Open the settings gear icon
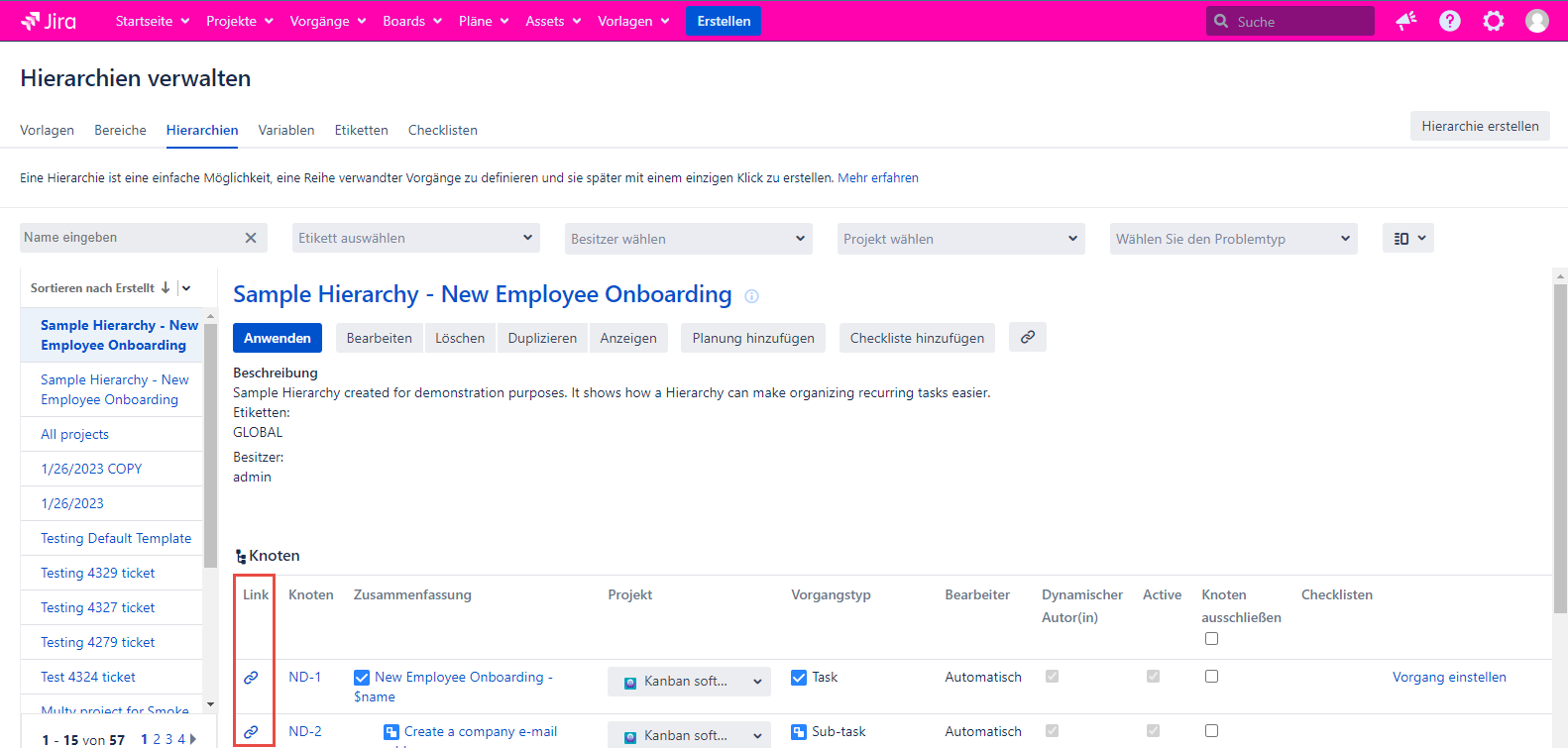 [x=1493, y=21]
